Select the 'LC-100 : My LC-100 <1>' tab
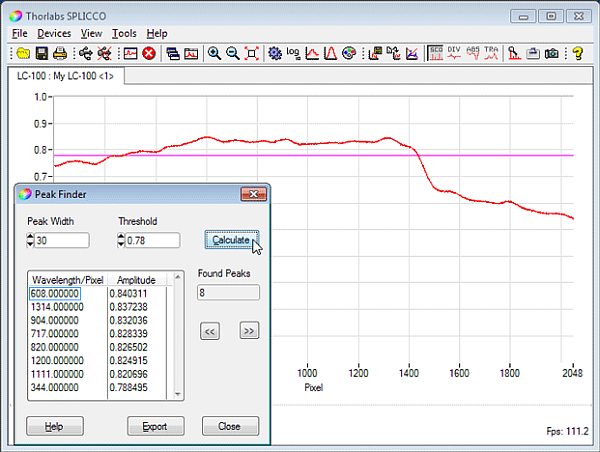Viewport: 600px width, 452px height. pyautogui.click(x=65, y=76)
